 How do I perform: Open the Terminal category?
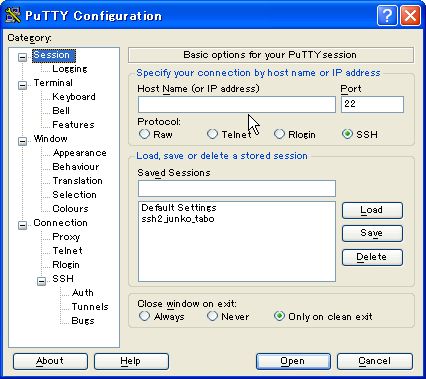tap(53, 83)
